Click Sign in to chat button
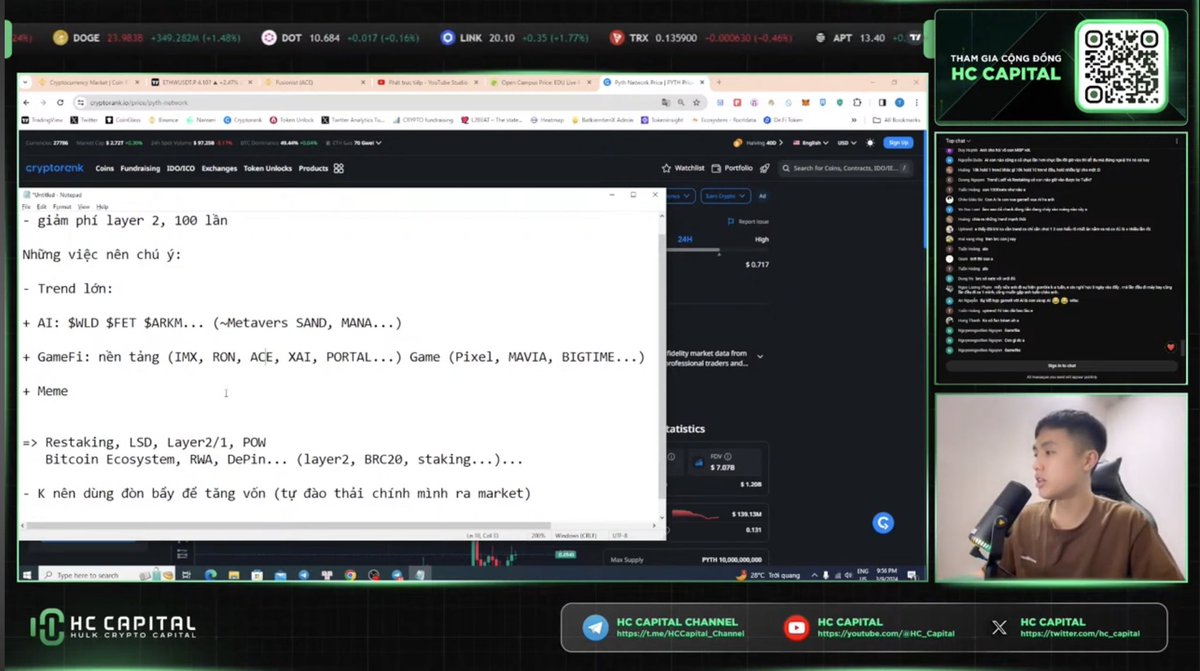The image size is (1200, 671). tap(1063, 366)
